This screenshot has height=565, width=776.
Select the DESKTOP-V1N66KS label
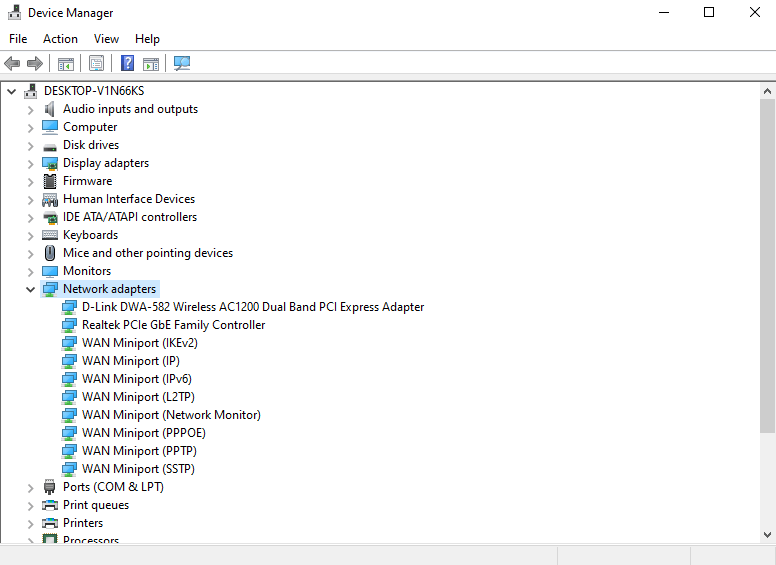point(94,91)
